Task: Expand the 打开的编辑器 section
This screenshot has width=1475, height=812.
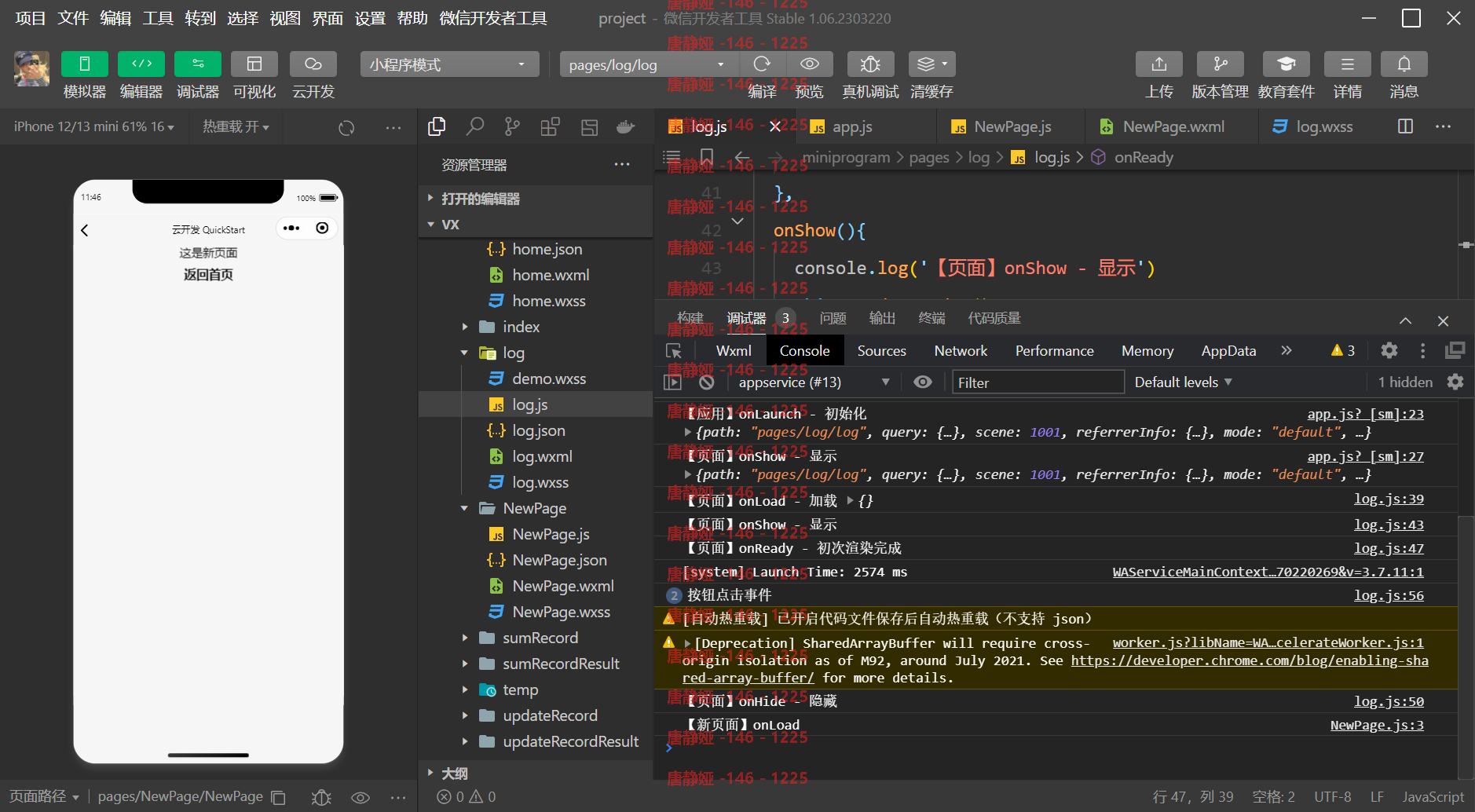Action: tap(536, 199)
